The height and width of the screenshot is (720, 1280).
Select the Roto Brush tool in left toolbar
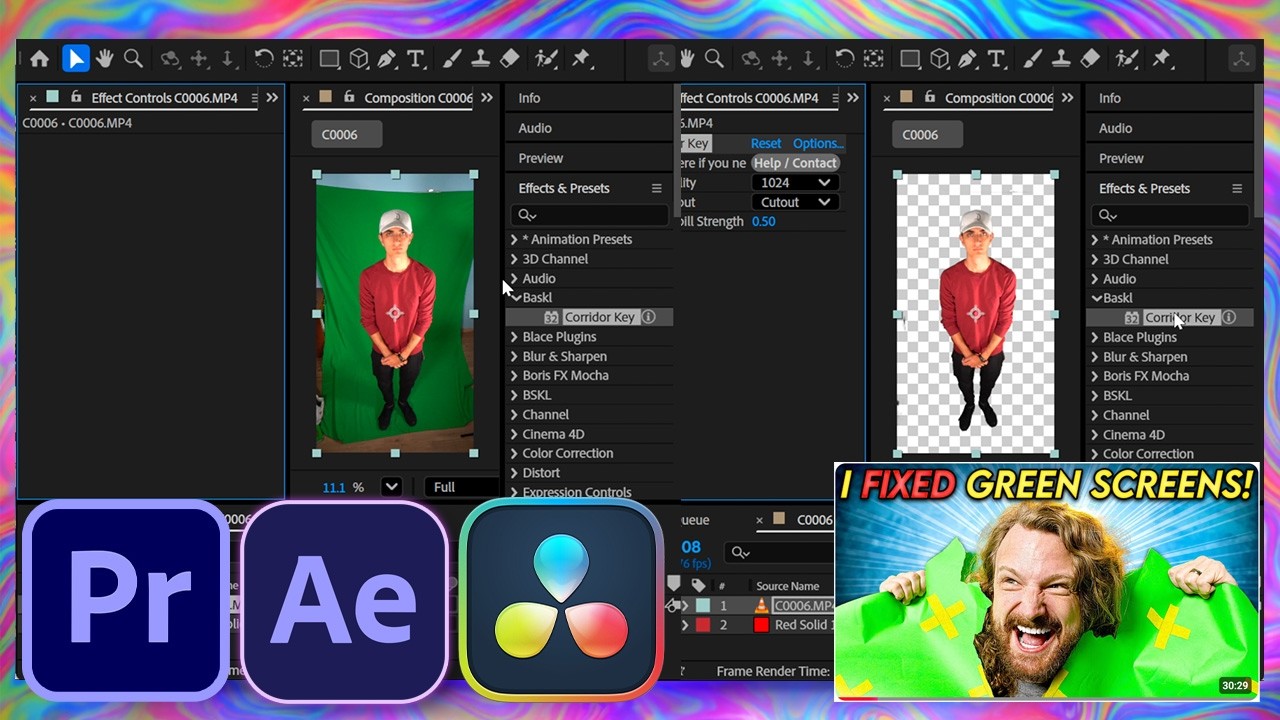coord(546,59)
